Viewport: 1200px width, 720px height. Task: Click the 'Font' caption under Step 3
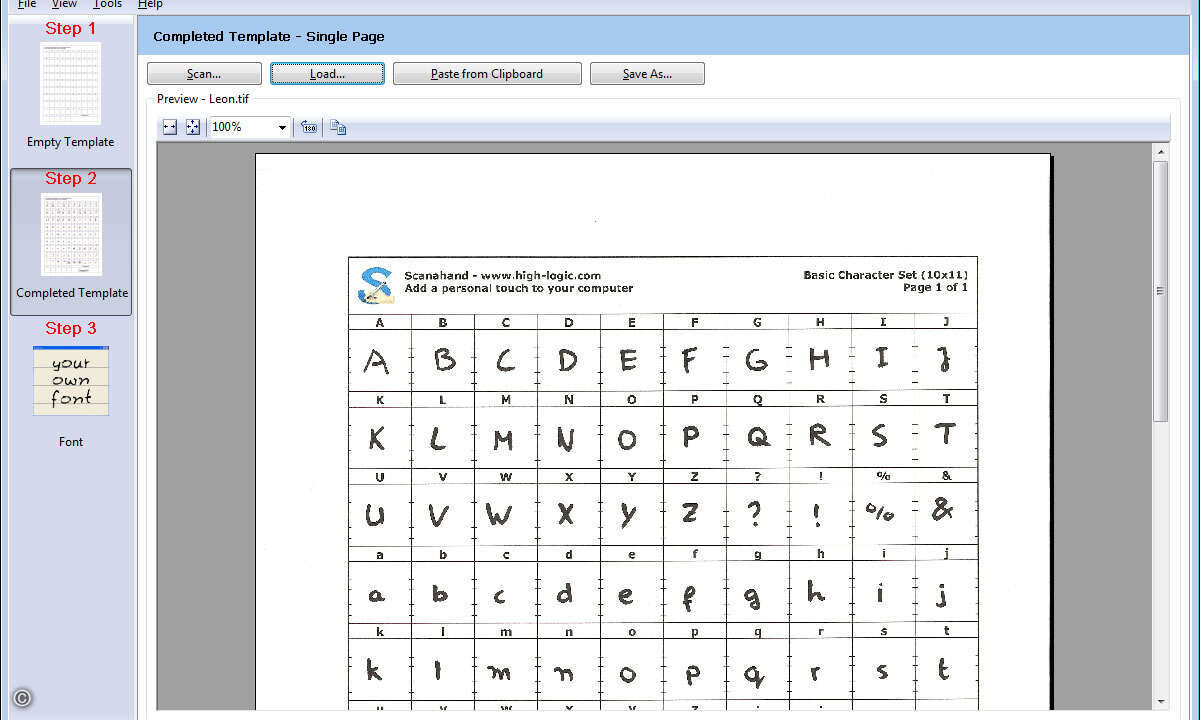coord(71,442)
